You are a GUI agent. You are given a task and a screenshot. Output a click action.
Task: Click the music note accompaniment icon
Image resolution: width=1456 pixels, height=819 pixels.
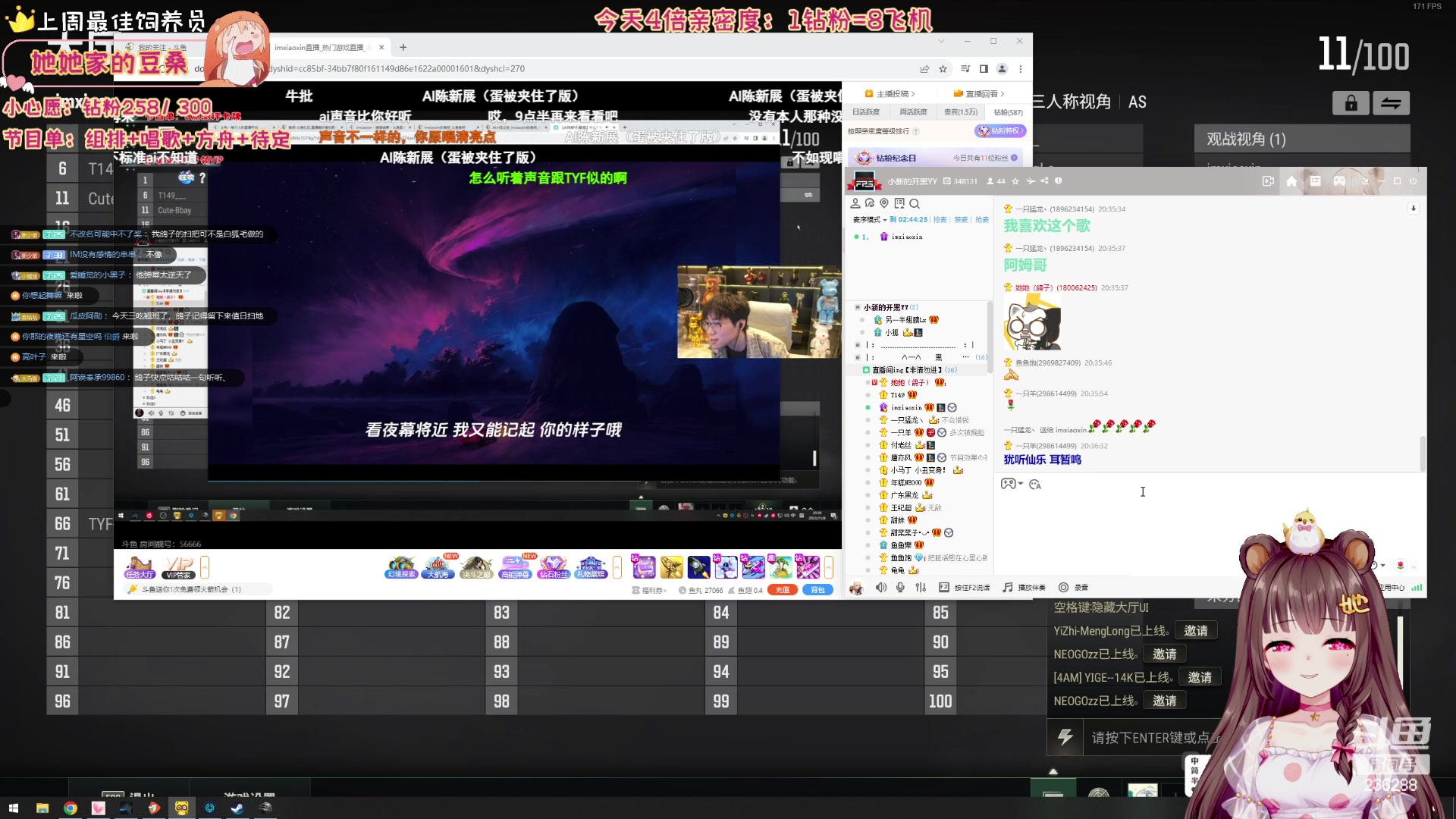coord(1007,587)
